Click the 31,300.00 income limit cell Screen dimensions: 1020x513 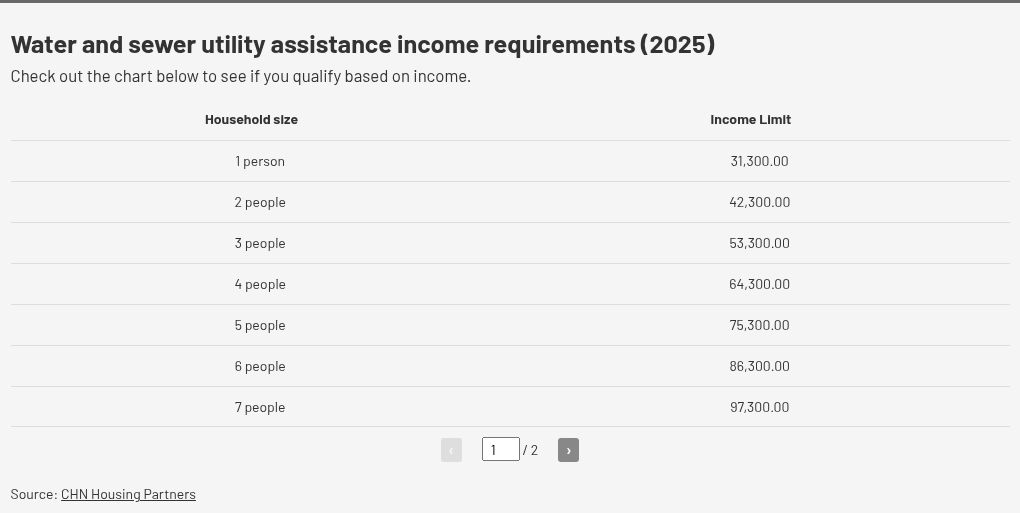pyautogui.click(x=759, y=161)
